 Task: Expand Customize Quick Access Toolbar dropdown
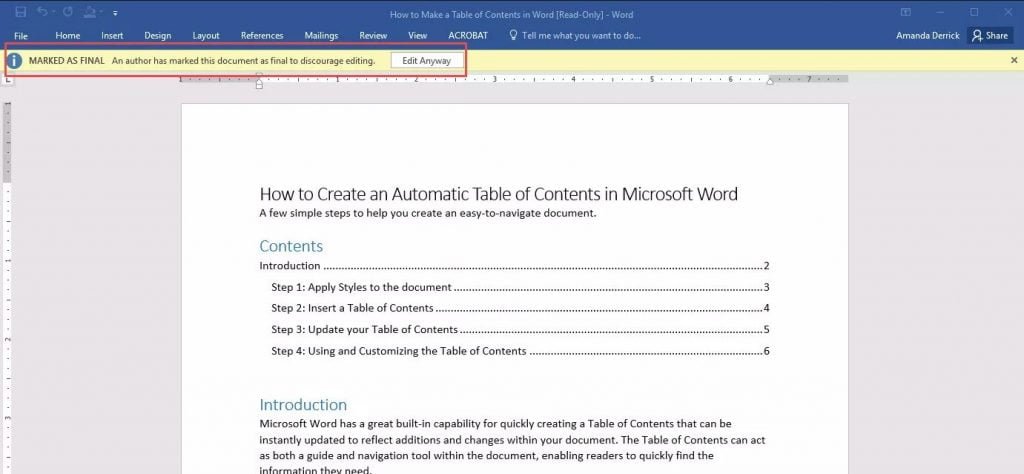[114, 13]
